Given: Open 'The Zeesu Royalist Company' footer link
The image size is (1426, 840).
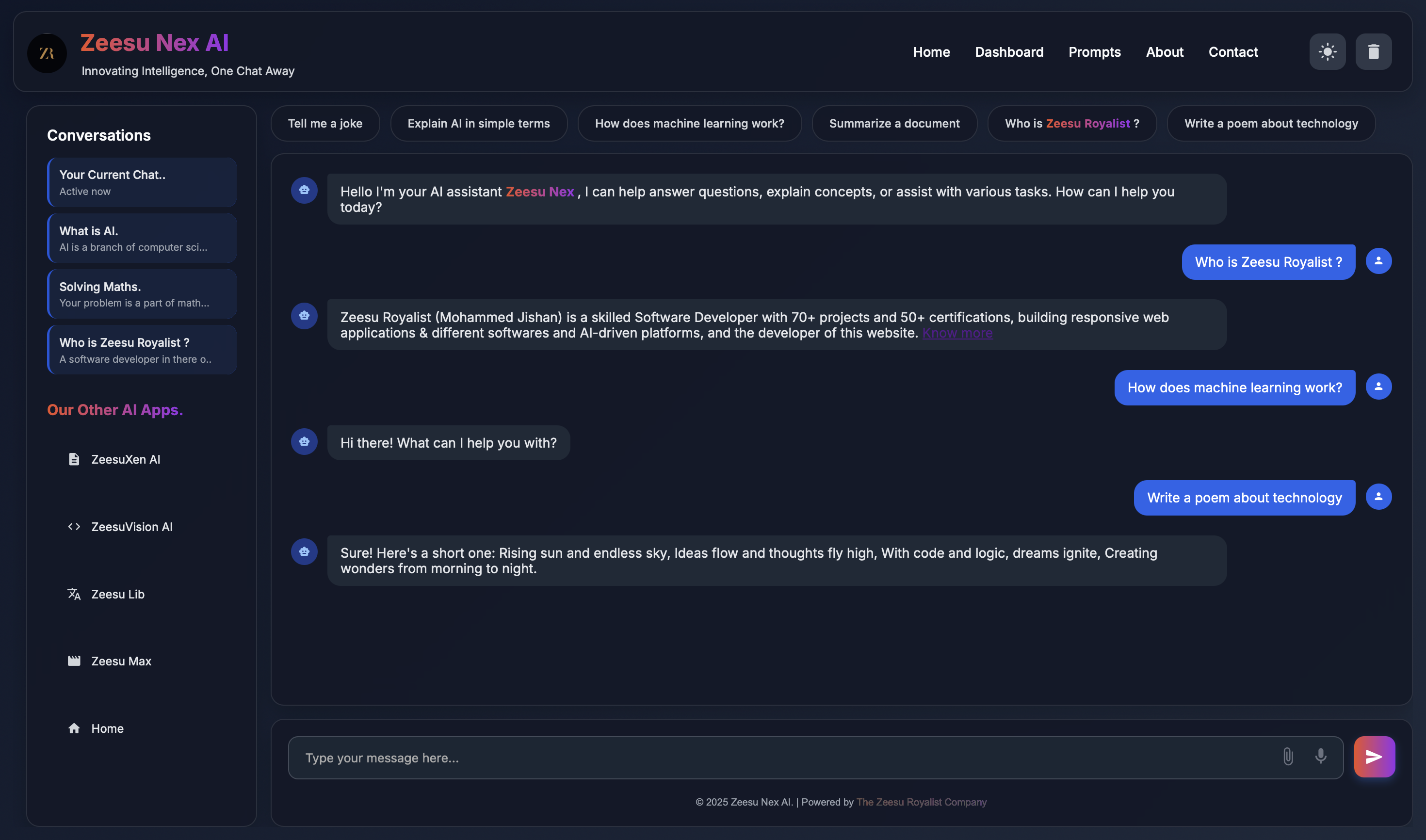Looking at the screenshot, I should [921, 802].
